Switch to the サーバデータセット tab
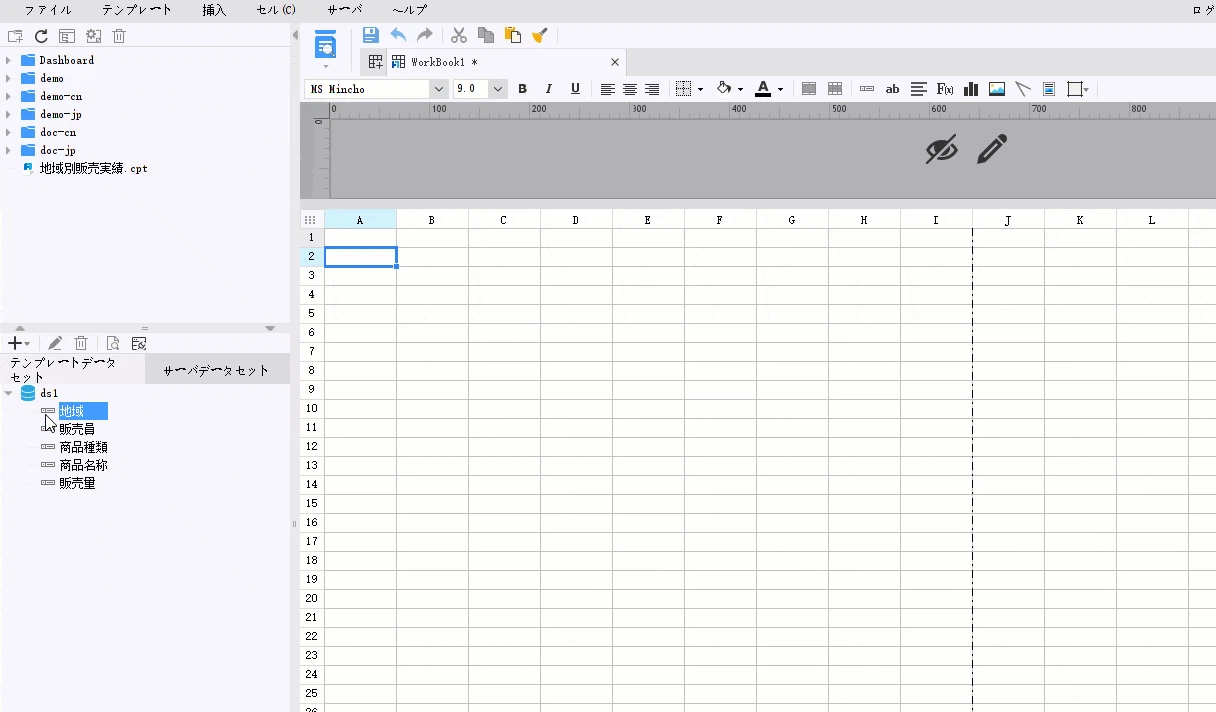This screenshot has height=712, width=1216. (217, 370)
